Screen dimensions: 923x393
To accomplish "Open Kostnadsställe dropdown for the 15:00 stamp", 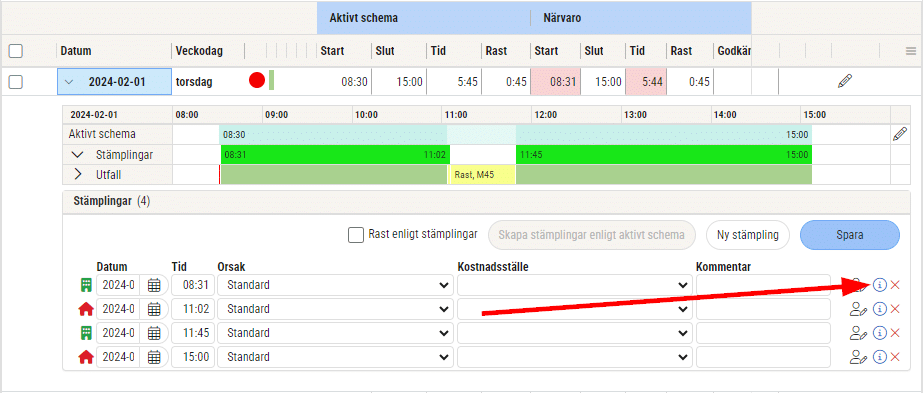I will coord(575,357).
